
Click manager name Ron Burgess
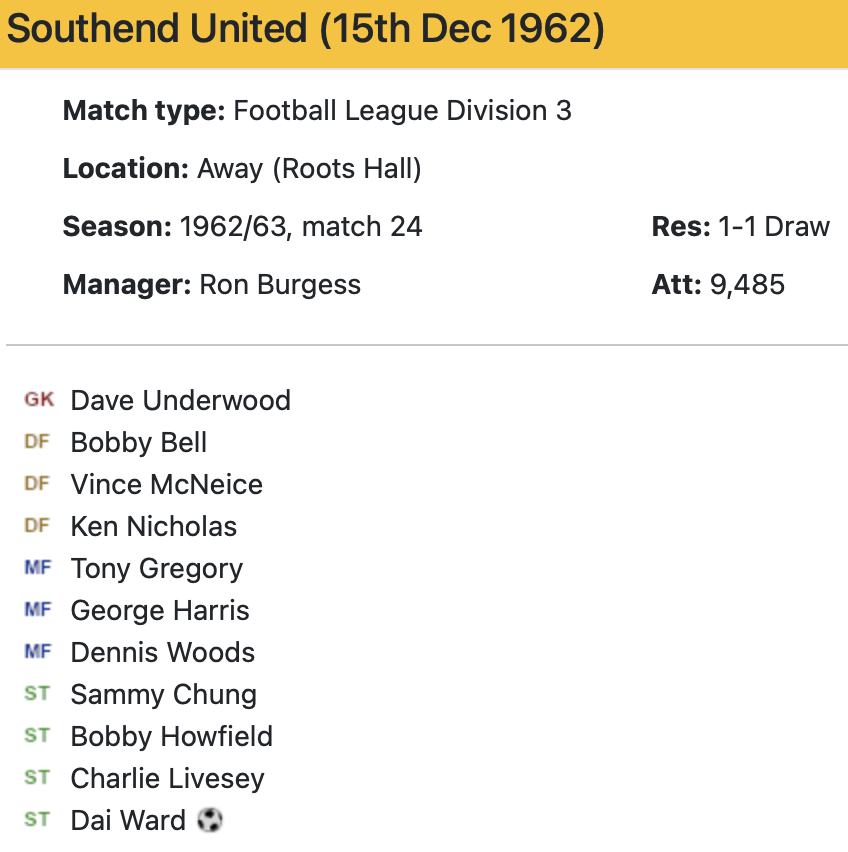(280, 285)
